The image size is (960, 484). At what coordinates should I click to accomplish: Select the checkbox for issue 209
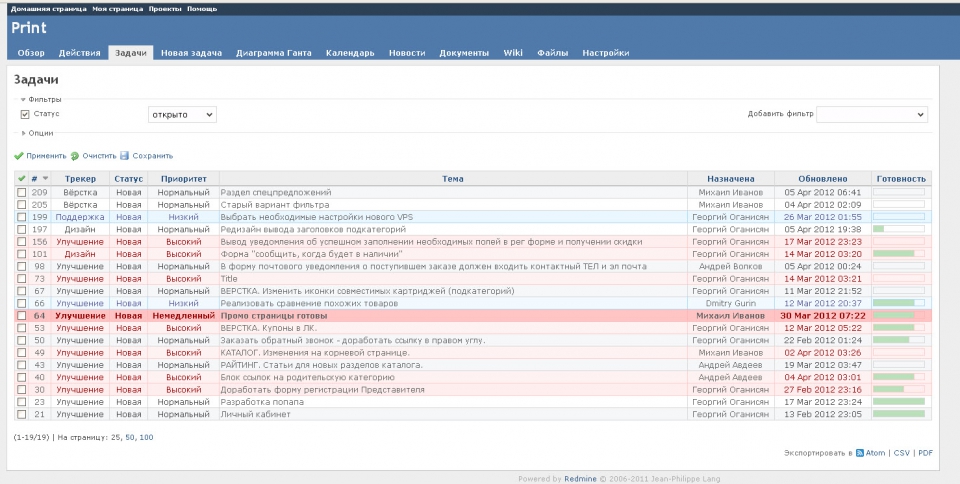[x=22, y=191]
